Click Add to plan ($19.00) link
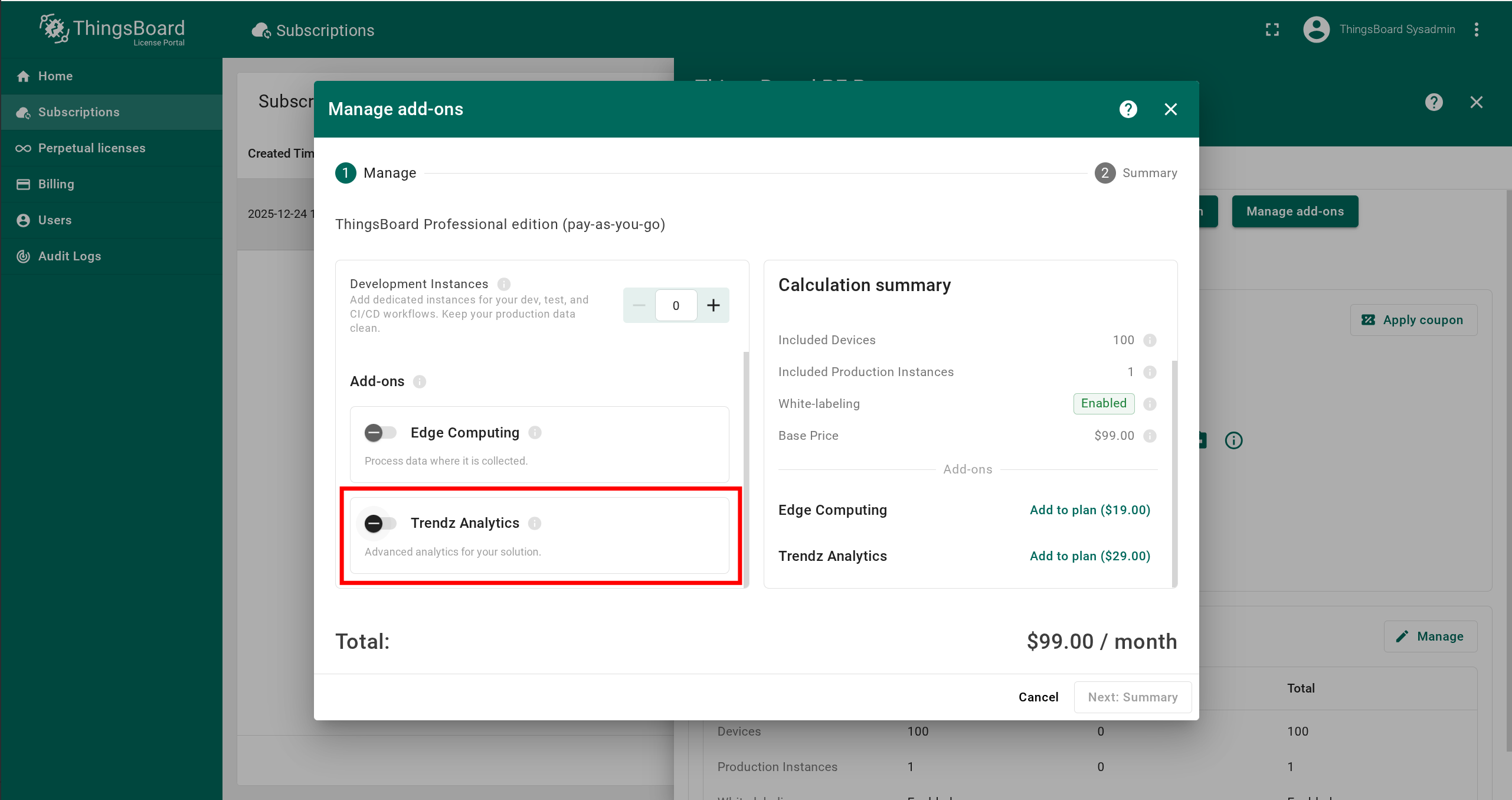The height and width of the screenshot is (800, 1512). point(1089,510)
